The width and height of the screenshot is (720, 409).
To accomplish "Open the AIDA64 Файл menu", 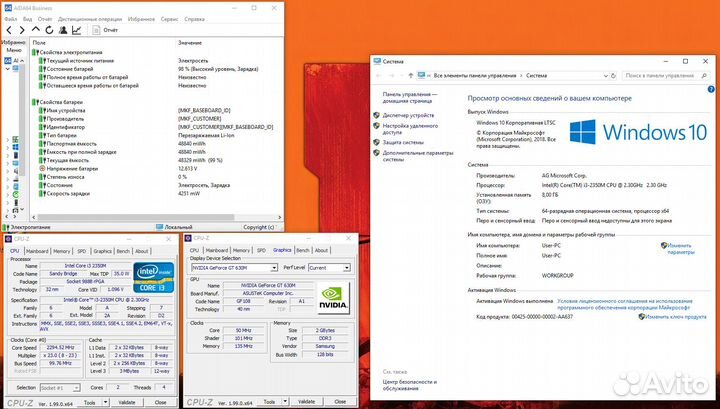I will pos(11,19).
